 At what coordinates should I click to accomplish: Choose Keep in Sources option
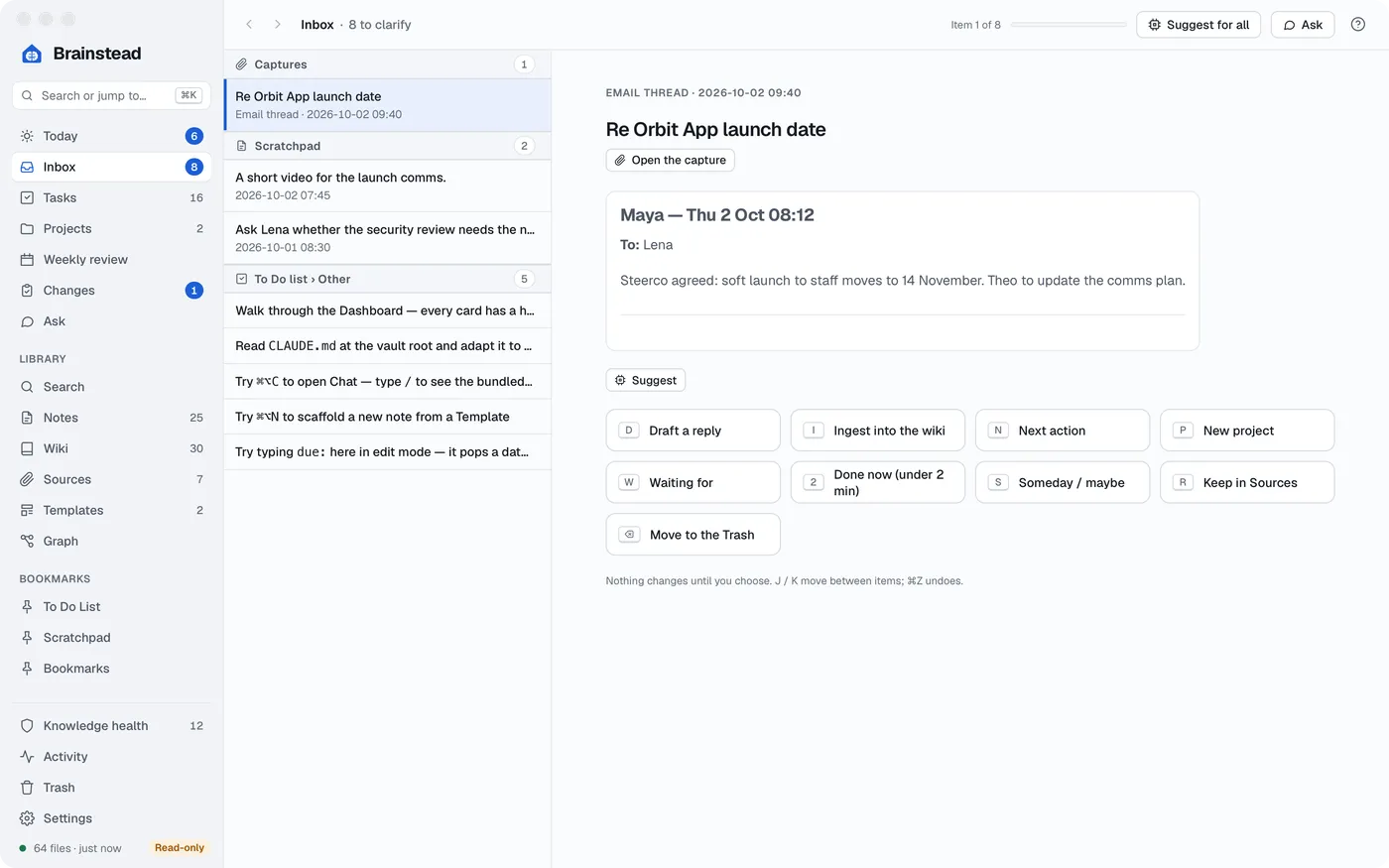pyautogui.click(x=1247, y=482)
